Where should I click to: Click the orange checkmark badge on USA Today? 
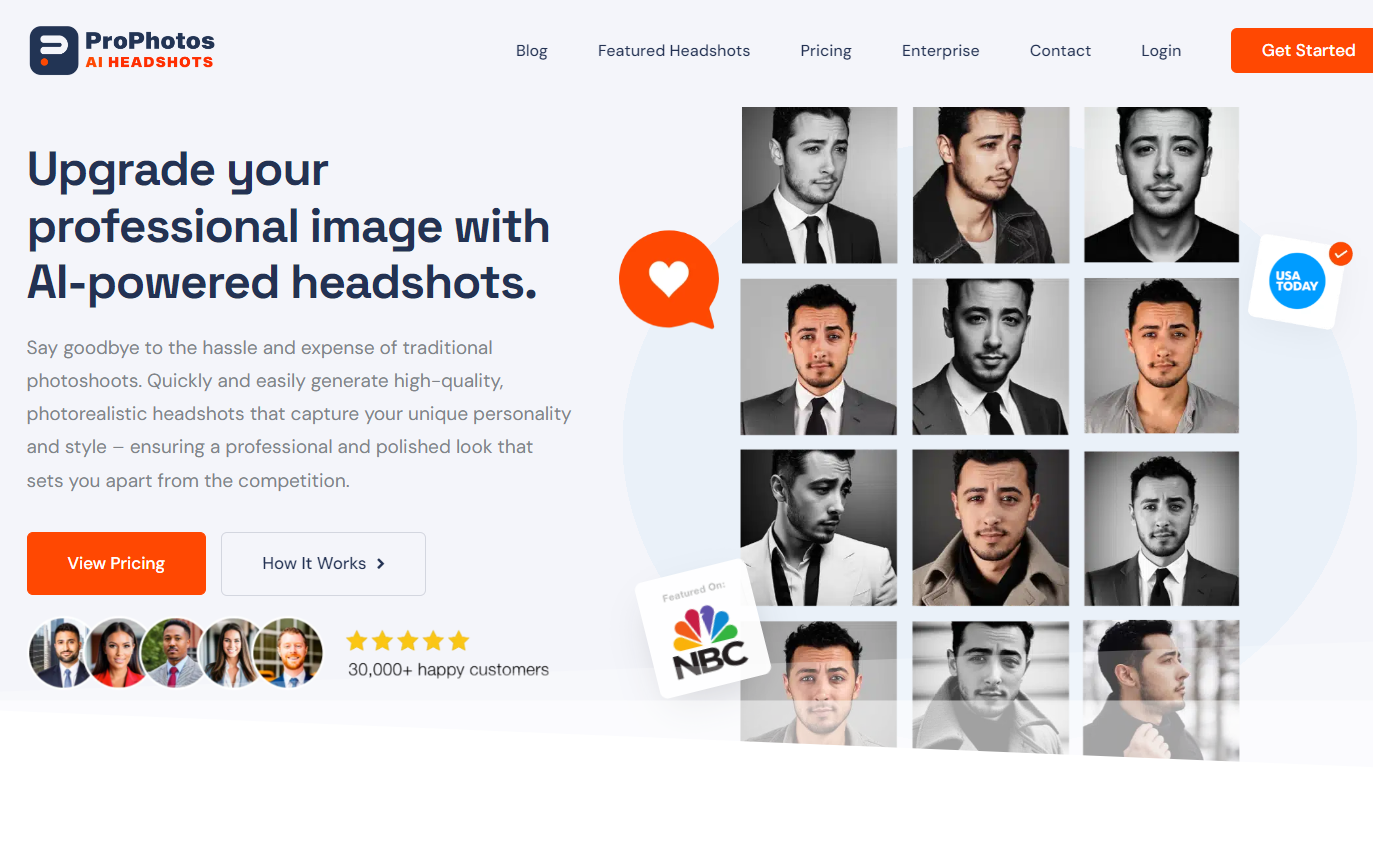(1340, 253)
